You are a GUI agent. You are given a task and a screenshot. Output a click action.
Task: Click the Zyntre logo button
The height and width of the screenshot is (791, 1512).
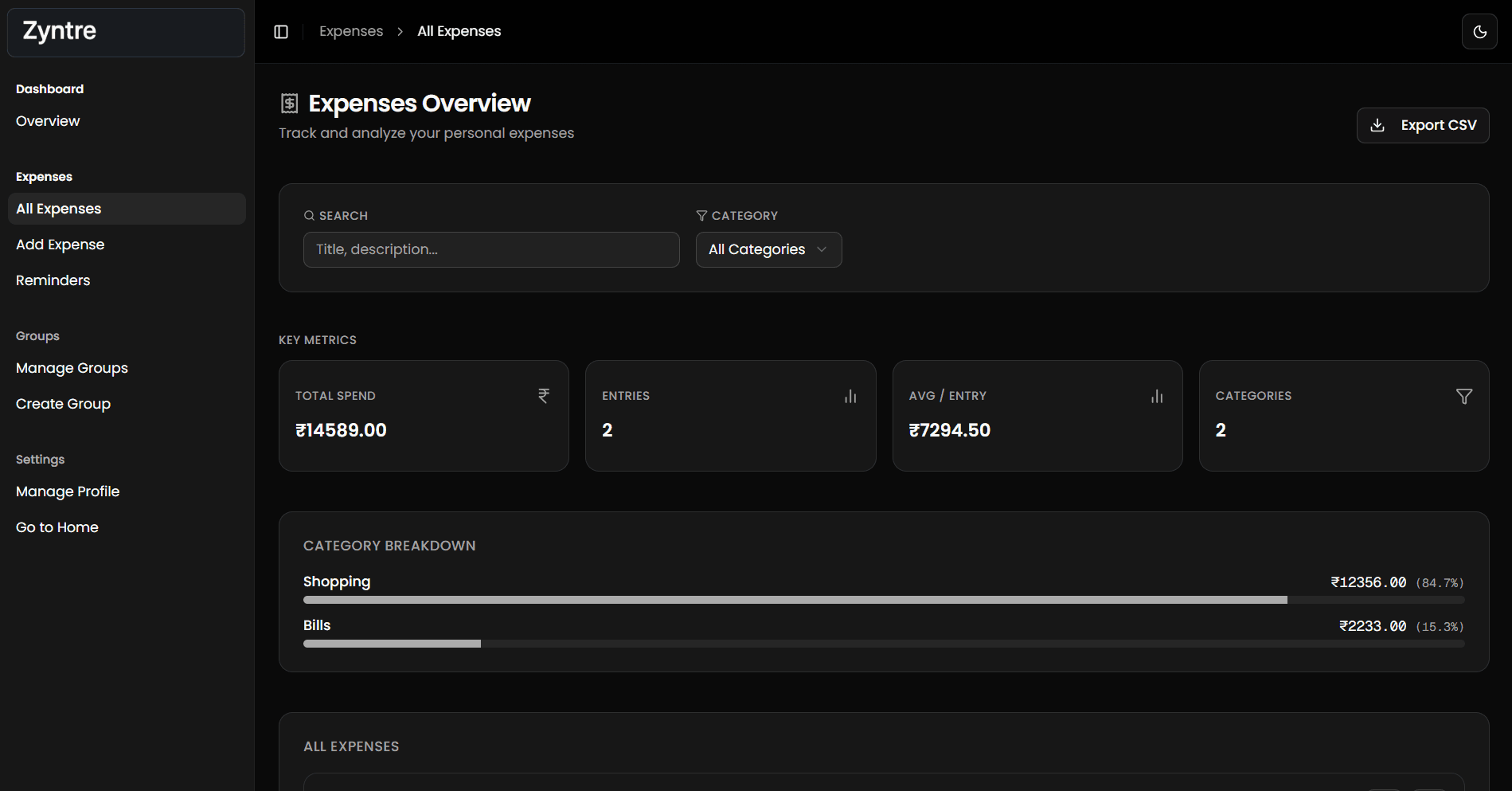coord(126,33)
